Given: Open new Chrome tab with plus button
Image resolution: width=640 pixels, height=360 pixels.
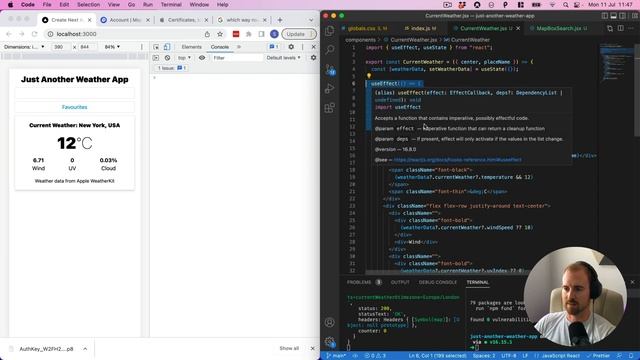Looking at the screenshot, I should [280, 20].
